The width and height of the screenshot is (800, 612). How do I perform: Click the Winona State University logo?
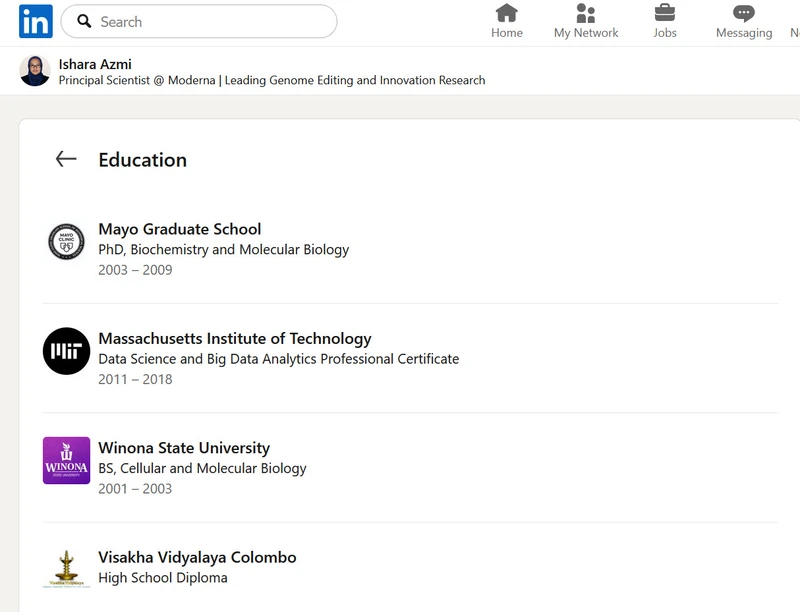click(x=67, y=460)
